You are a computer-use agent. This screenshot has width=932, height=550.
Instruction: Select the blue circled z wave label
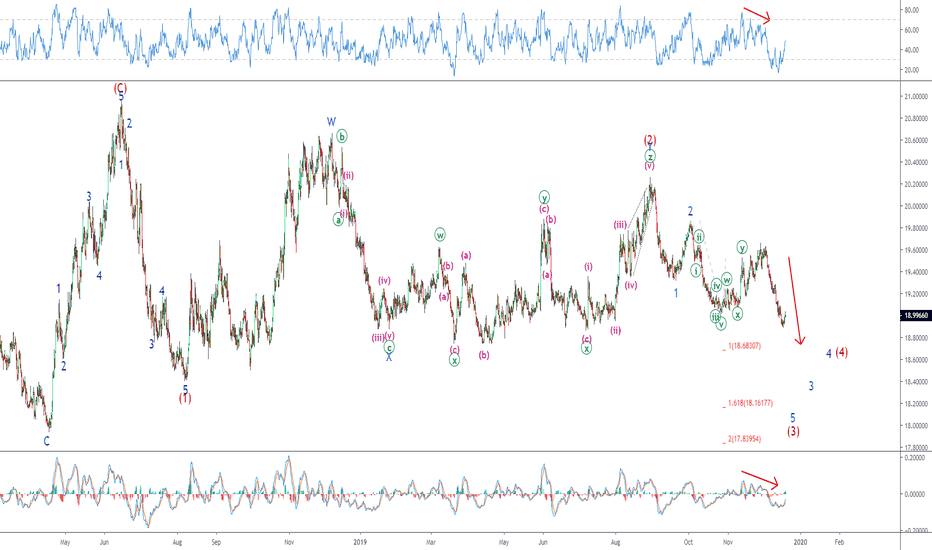[x=650, y=155]
